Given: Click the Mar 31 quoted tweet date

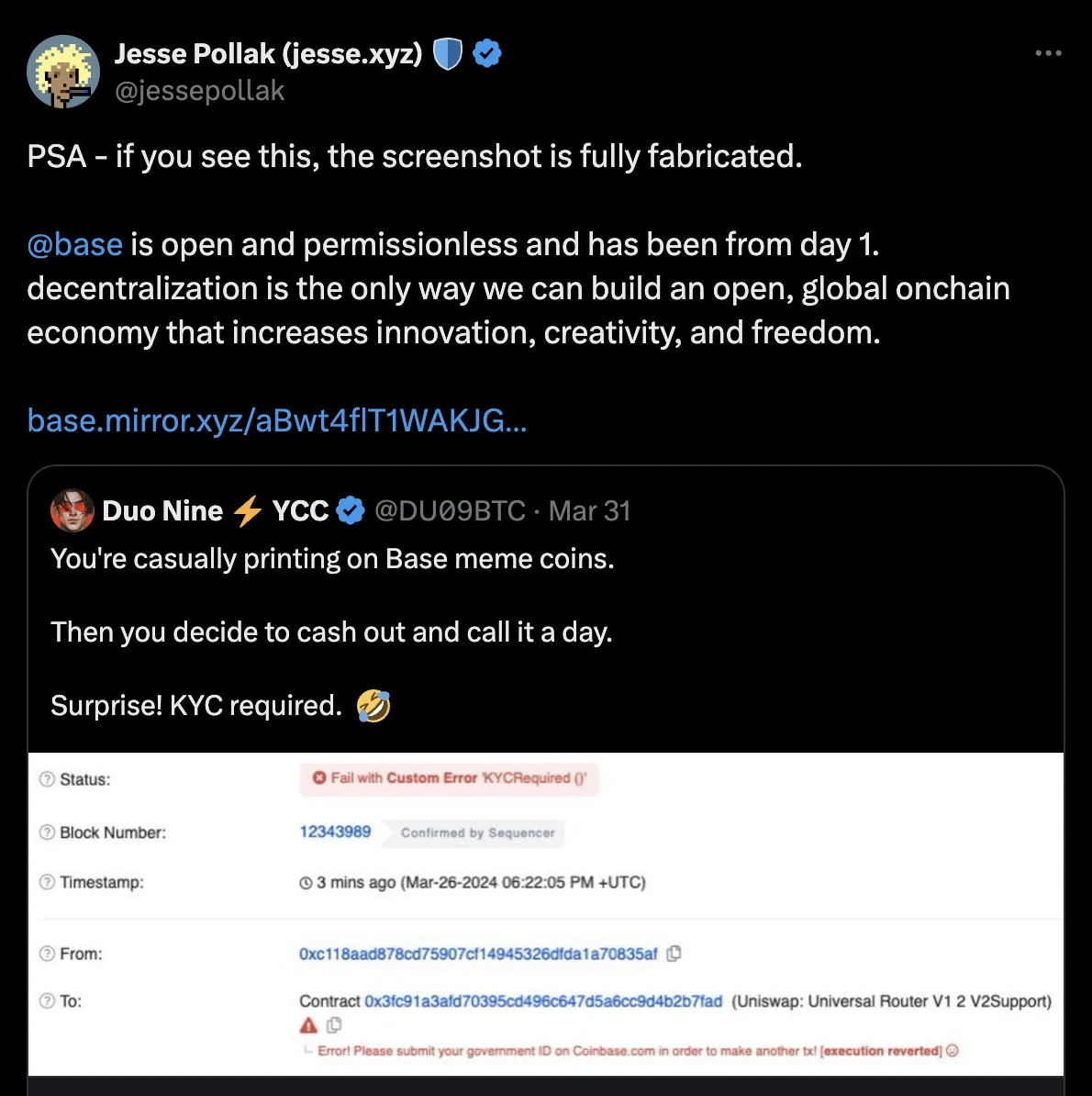Looking at the screenshot, I should [x=590, y=510].
